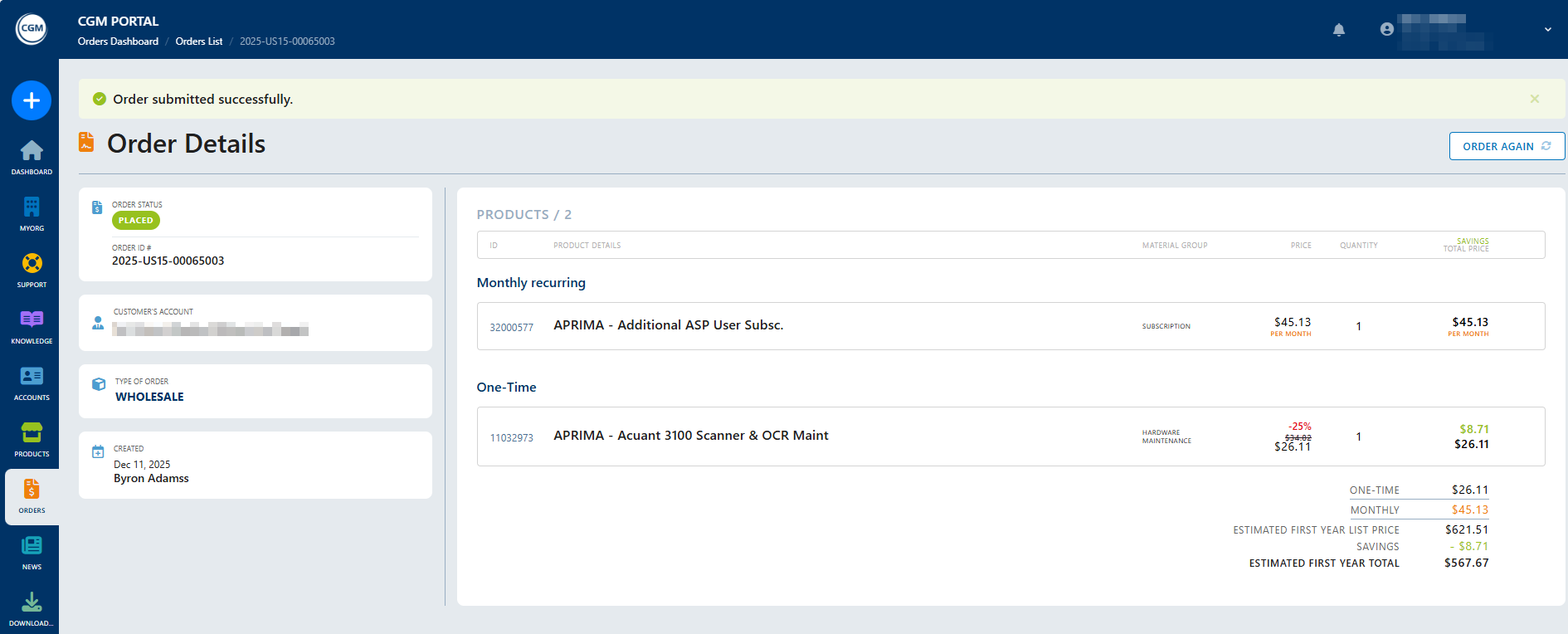The image size is (1568, 634).
Task: Click the Order Details document icon
Action: 86,142
